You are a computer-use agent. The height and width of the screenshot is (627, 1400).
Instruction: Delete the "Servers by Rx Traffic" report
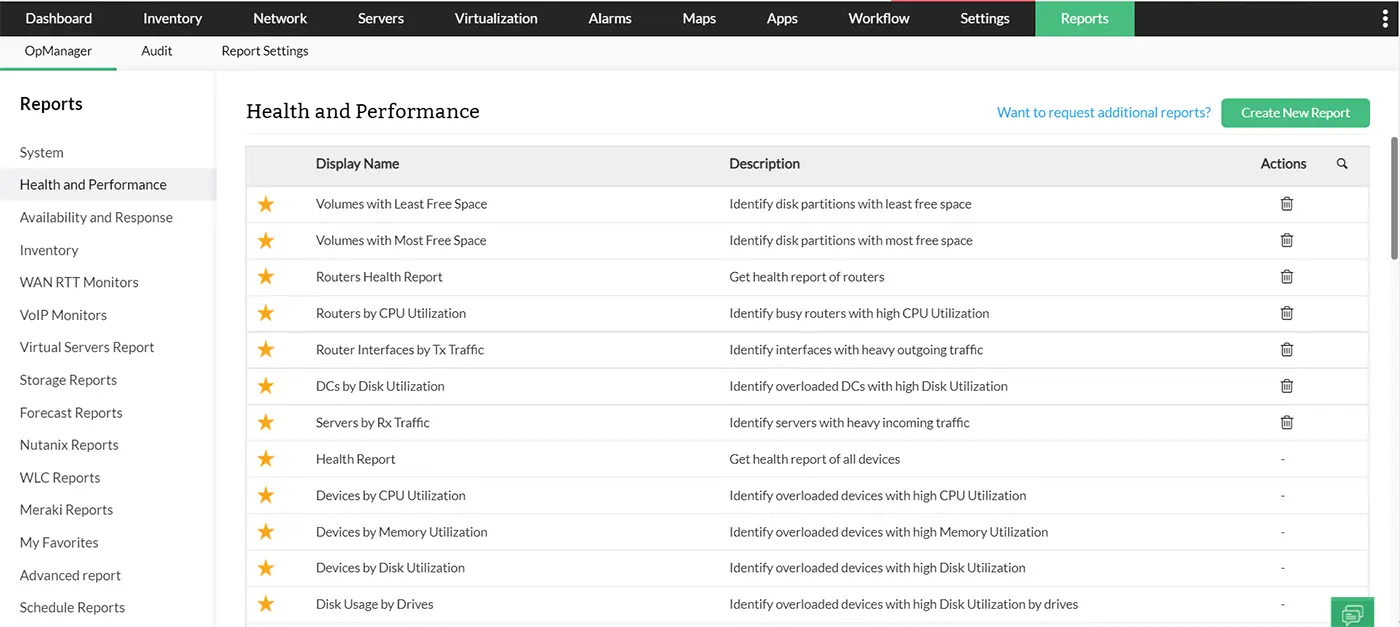click(x=1286, y=422)
